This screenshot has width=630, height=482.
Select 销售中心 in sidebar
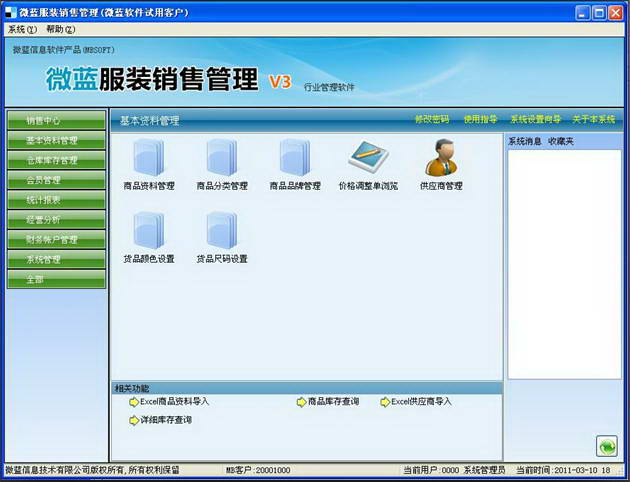tap(56, 120)
